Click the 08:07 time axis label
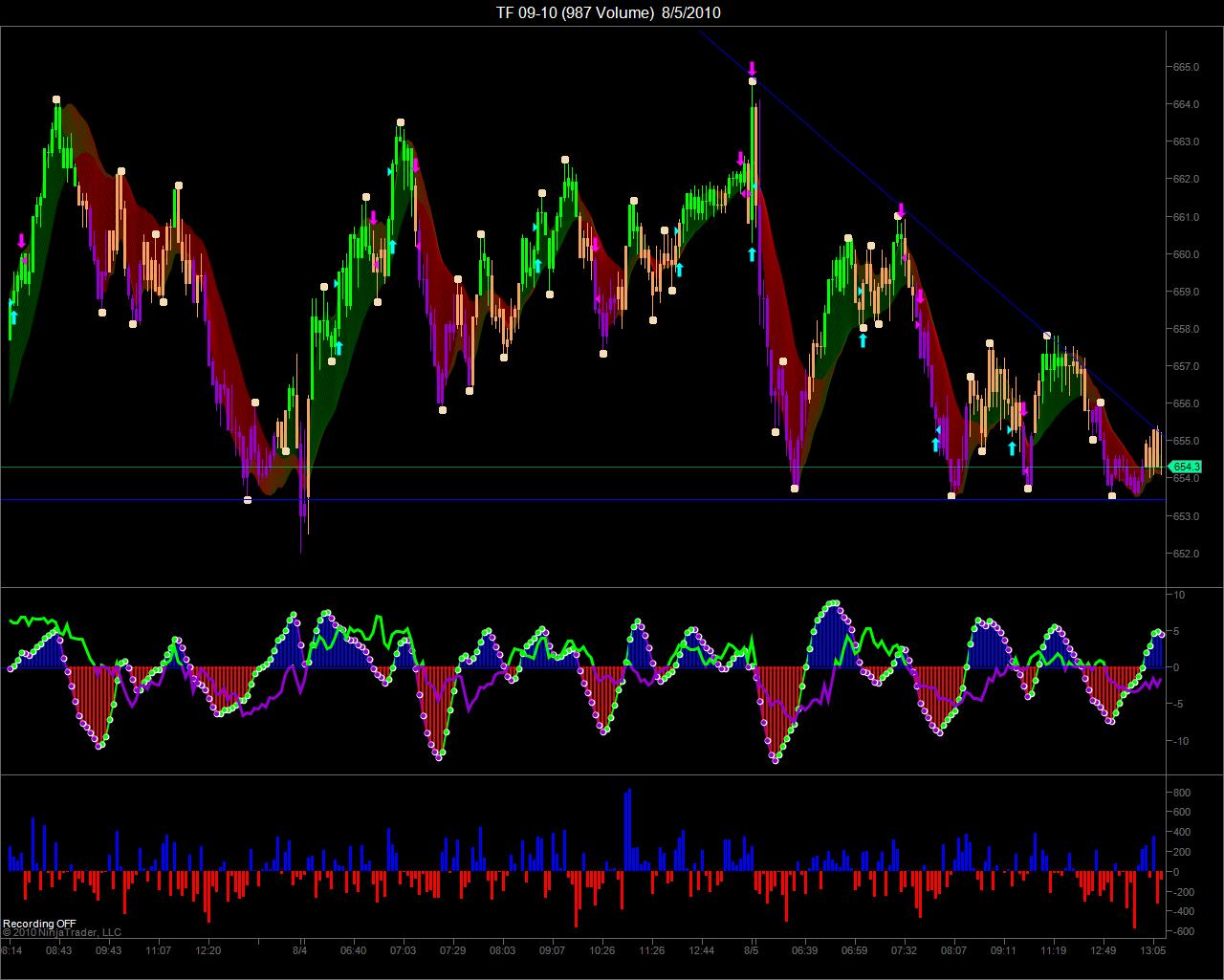This screenshot has width=1224, height=980. [x=953, y=951]
